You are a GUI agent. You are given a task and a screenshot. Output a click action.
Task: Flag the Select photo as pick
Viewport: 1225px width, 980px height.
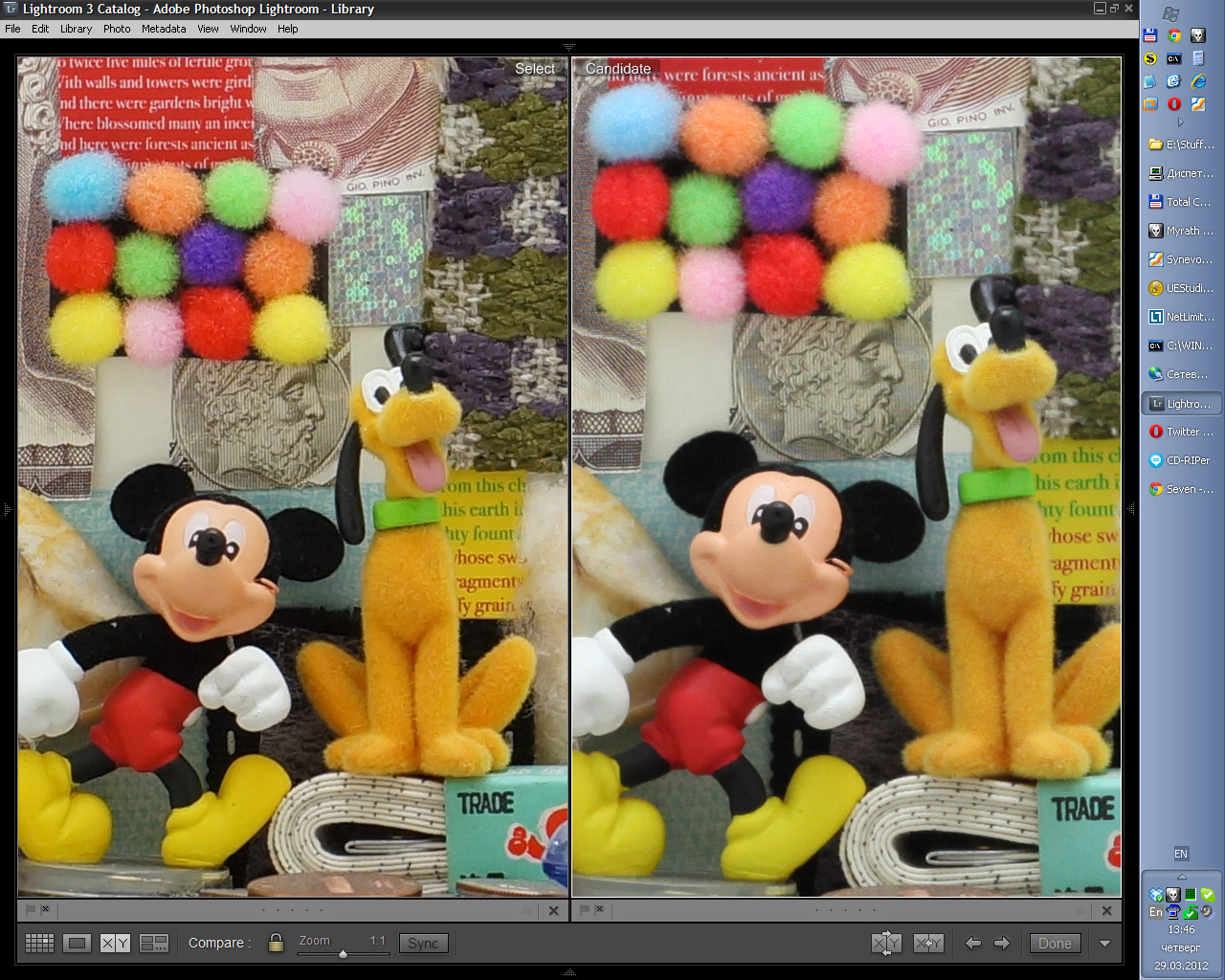pos(31,909)
